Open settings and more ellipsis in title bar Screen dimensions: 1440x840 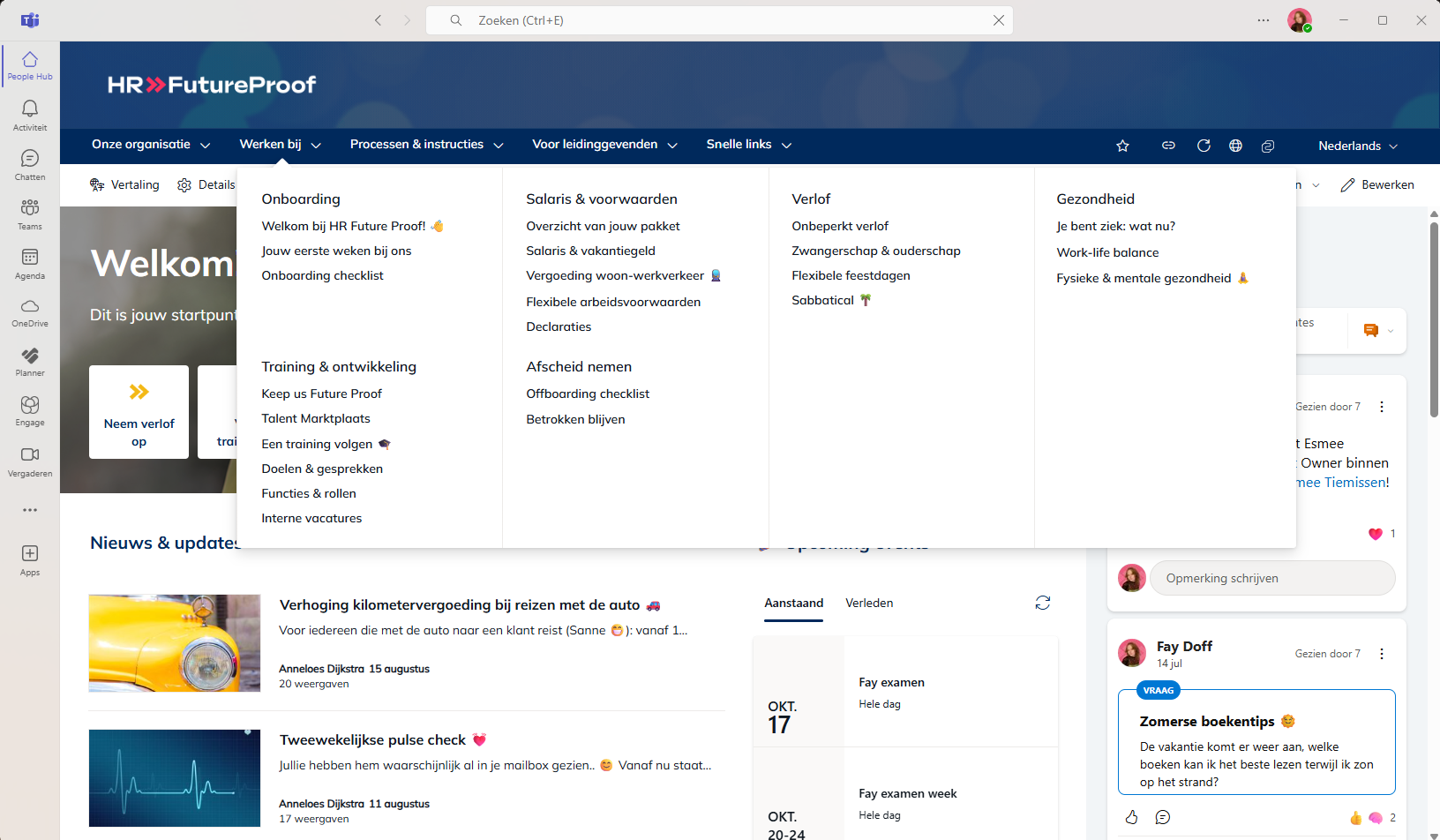1264,20
